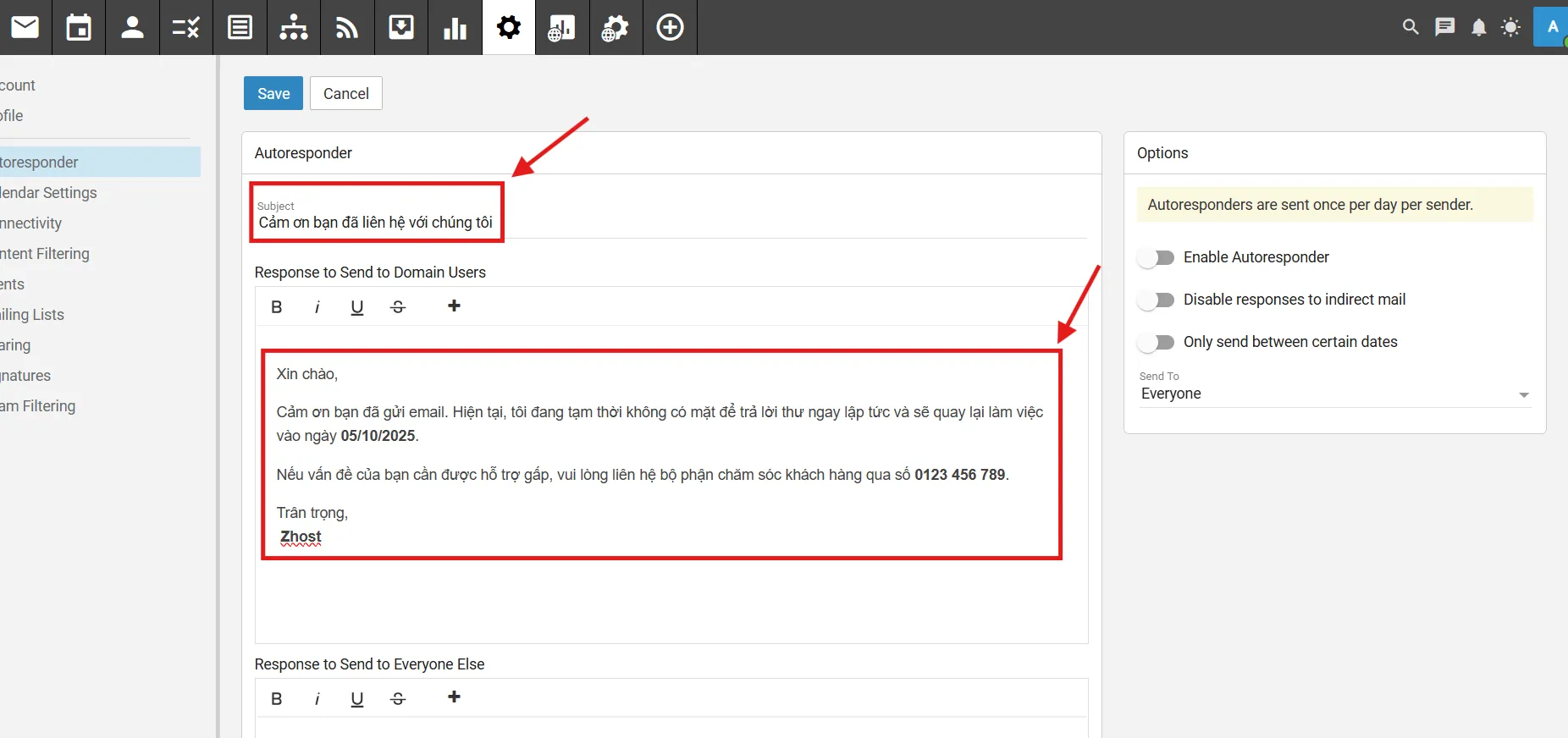Open the Calendar icon in top bar

click(x=79, y=27)
